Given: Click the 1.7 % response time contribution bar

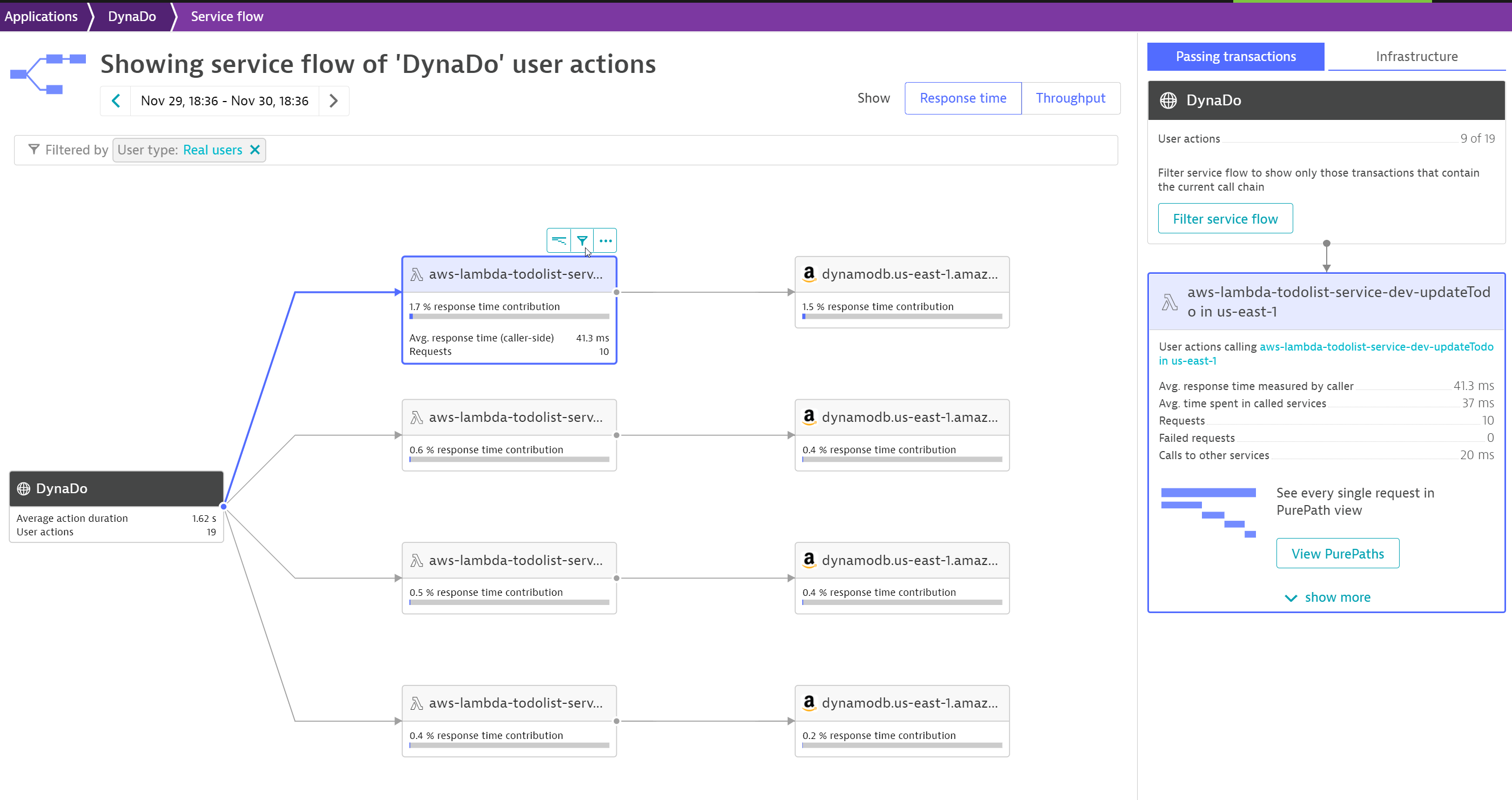Looking at the screenshot, I should pos(509,317).
